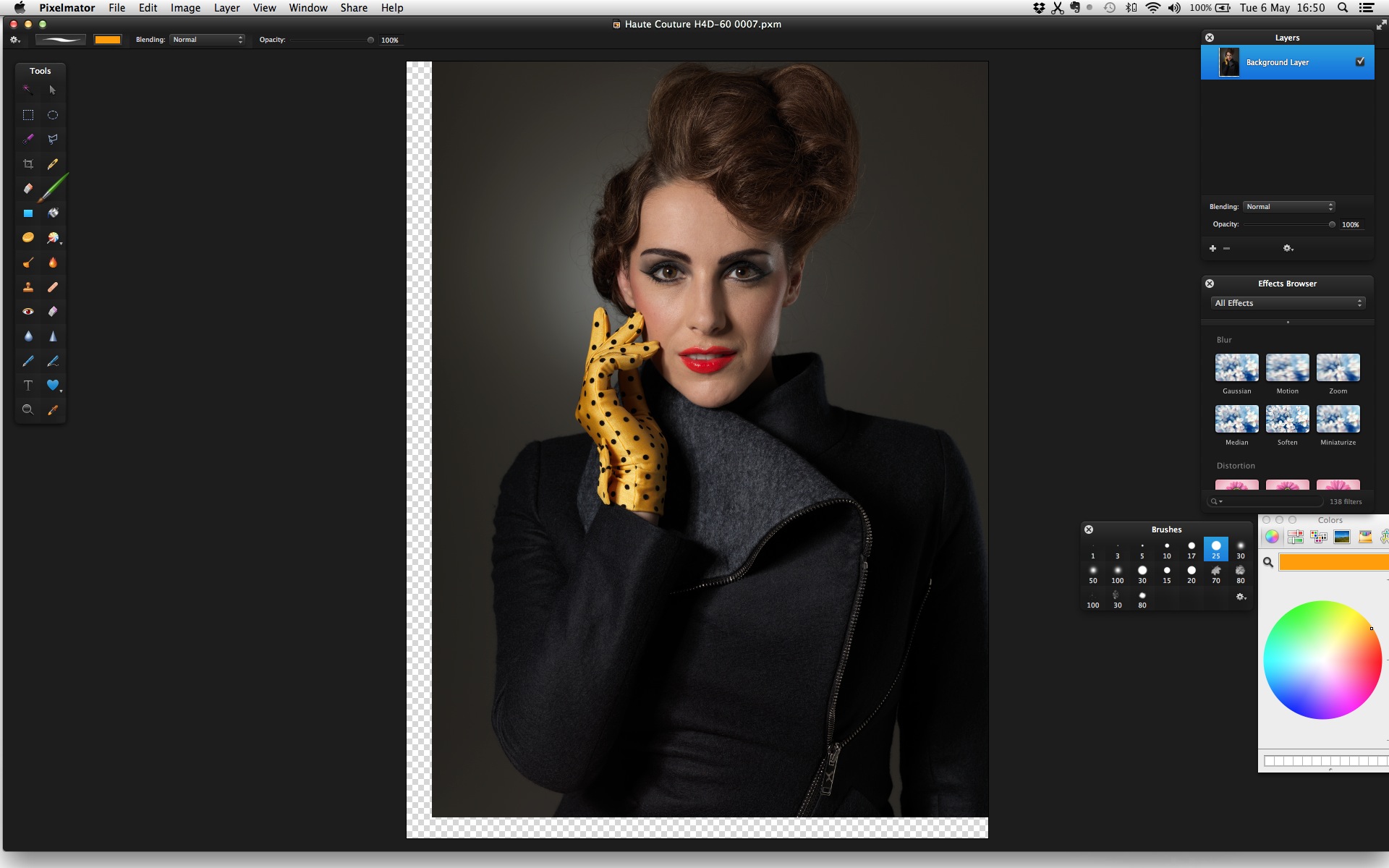Activate the Red Eye tool
1389x868 pixels.
pyautogui.click(x=28, y=312)
